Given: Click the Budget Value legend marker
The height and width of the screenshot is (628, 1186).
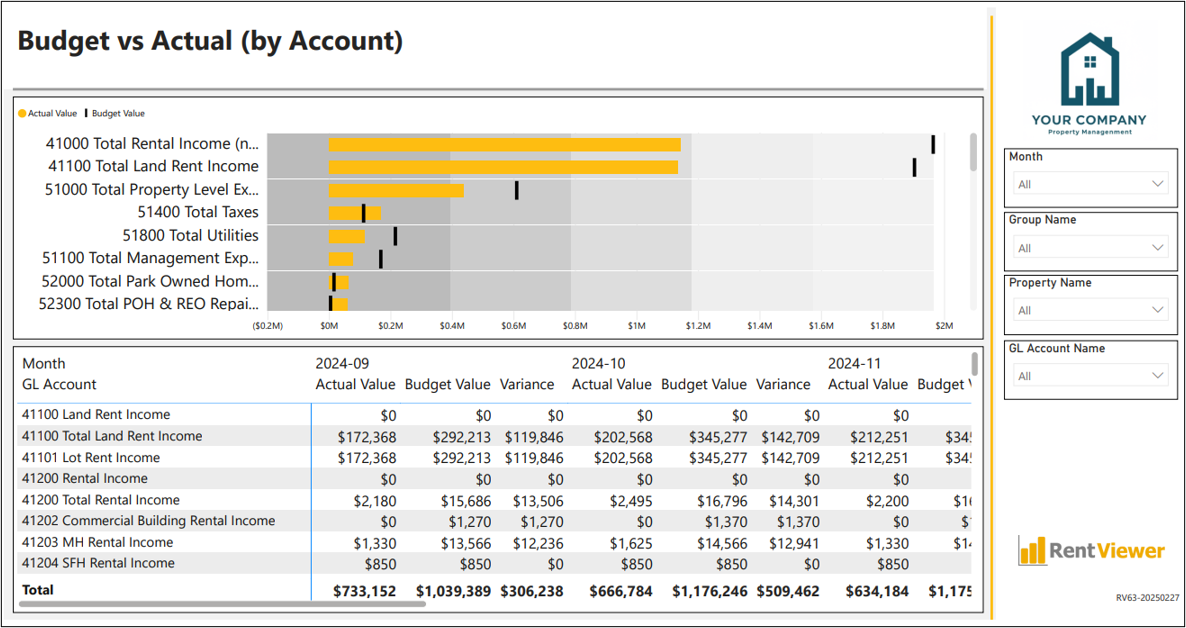Looking at the screenshot, I should click(x=86, y=113).
